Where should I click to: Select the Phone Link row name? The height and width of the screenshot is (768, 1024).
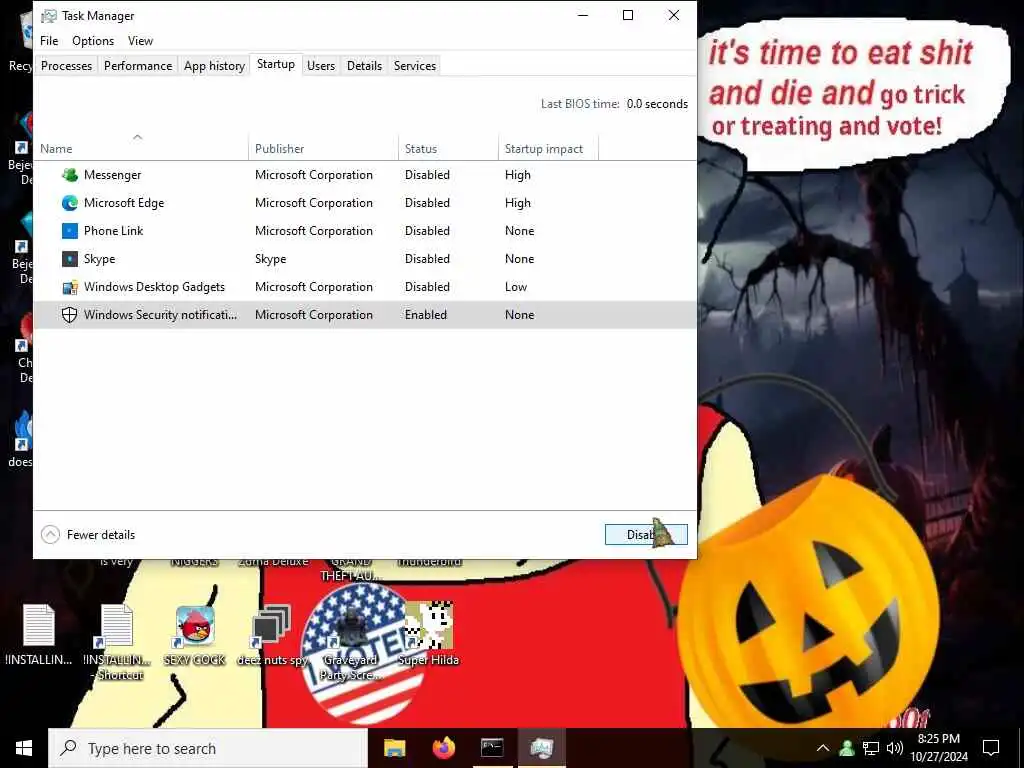pos(114,231)
